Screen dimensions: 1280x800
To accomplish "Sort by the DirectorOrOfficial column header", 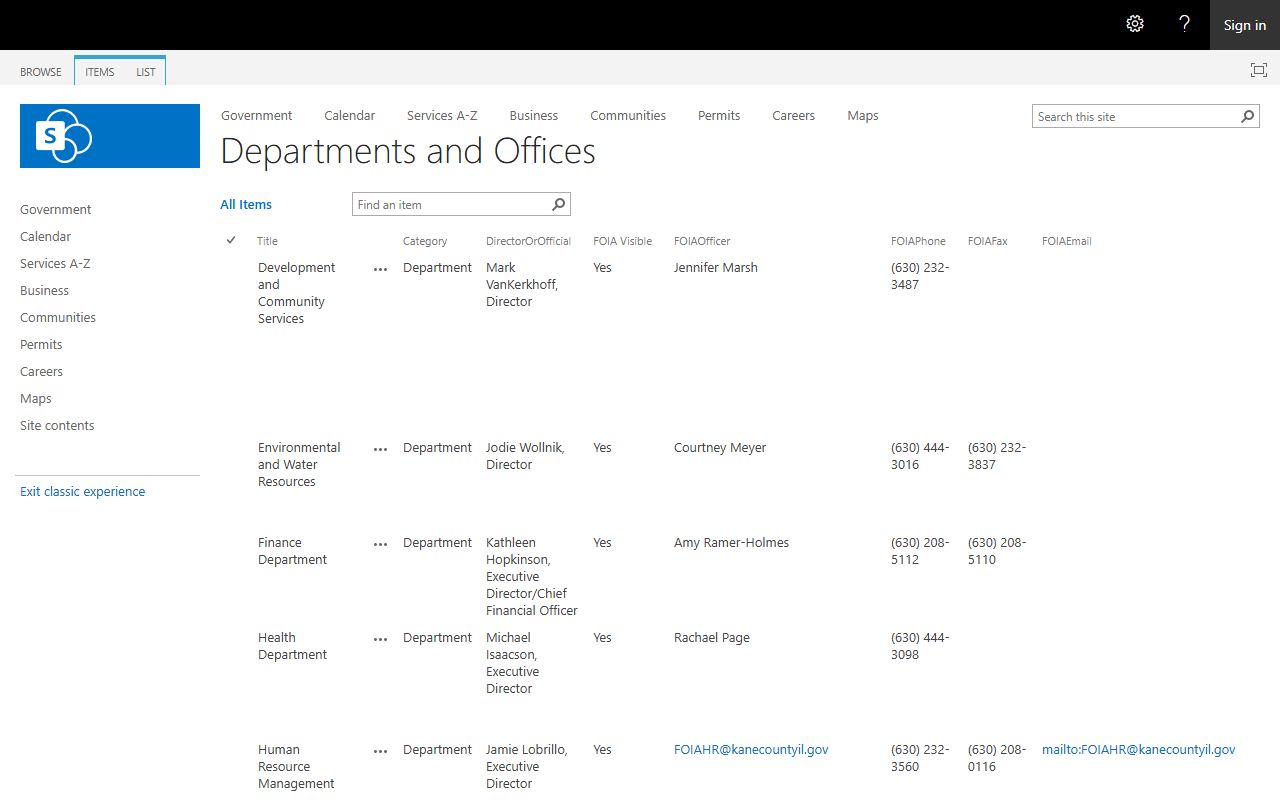I will pyautogui.click(x=528, y=241).
